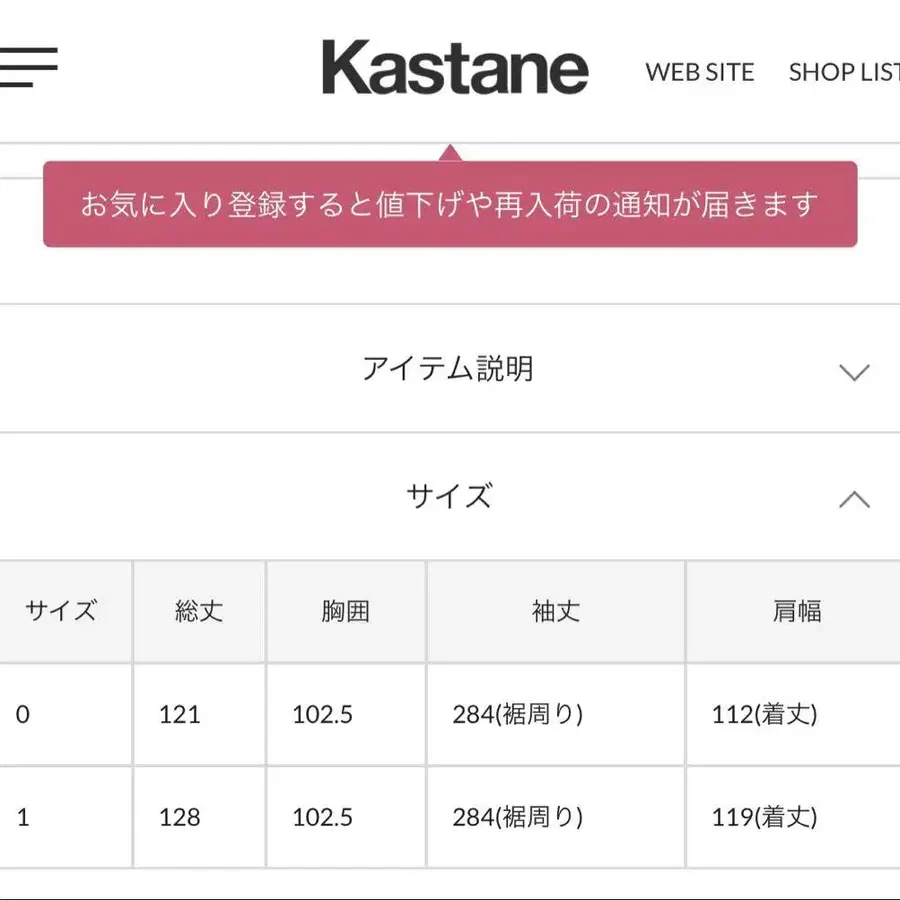Click the size 0 row label

tap(23, 715)
